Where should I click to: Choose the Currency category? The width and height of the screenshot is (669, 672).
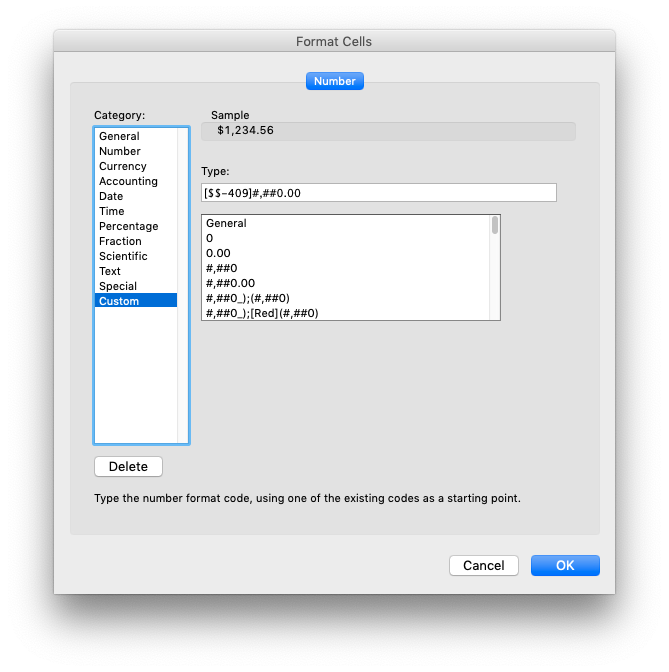tap(135, 166)
